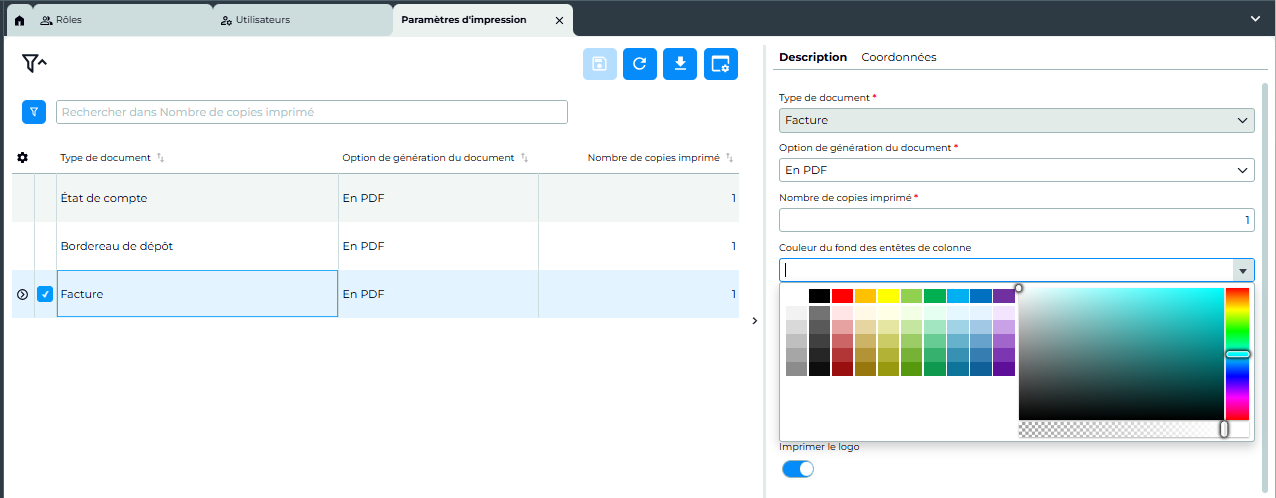Pick the purple swatch in top row
Screen dimensions: 1276x498
coord(1004,296)
